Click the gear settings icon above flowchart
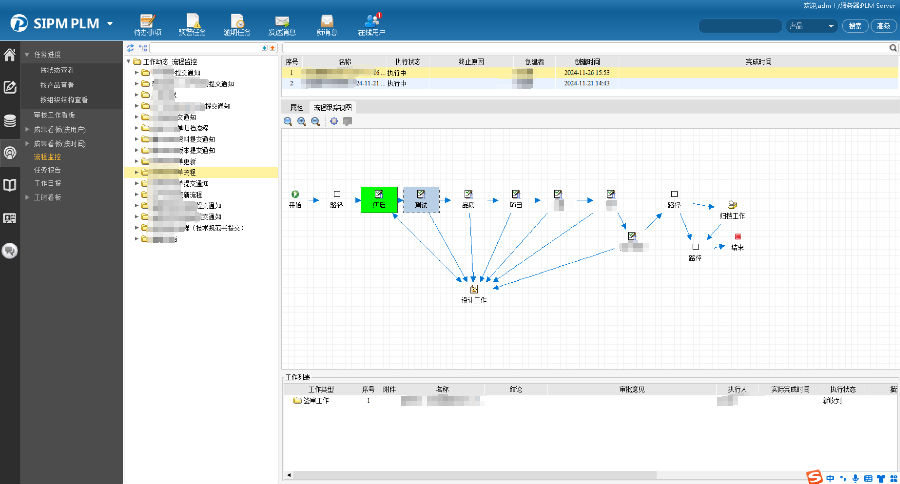This screenshot has height=484, width=900. tap(333, 121)
